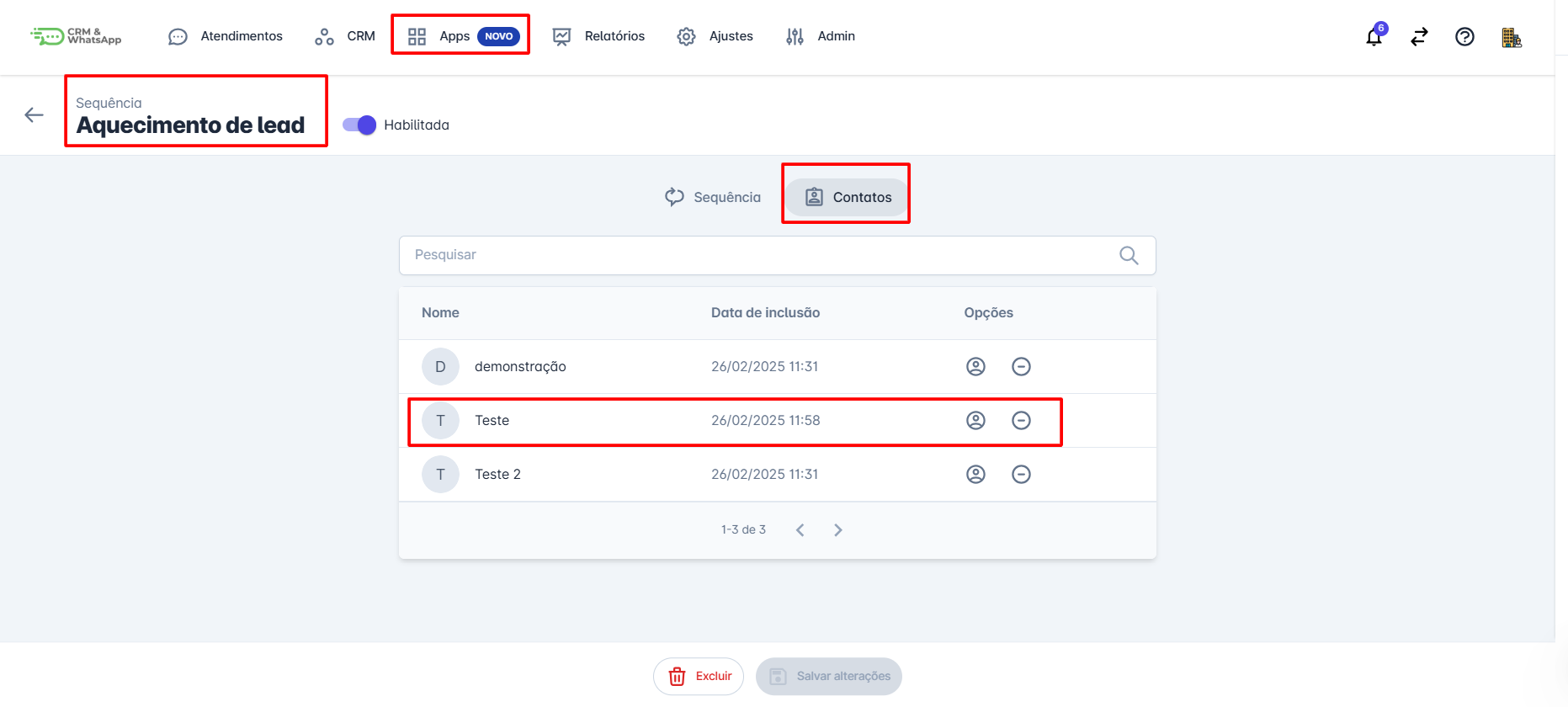
Task: Click the search magnifier icon
Action: (1129, 256)
